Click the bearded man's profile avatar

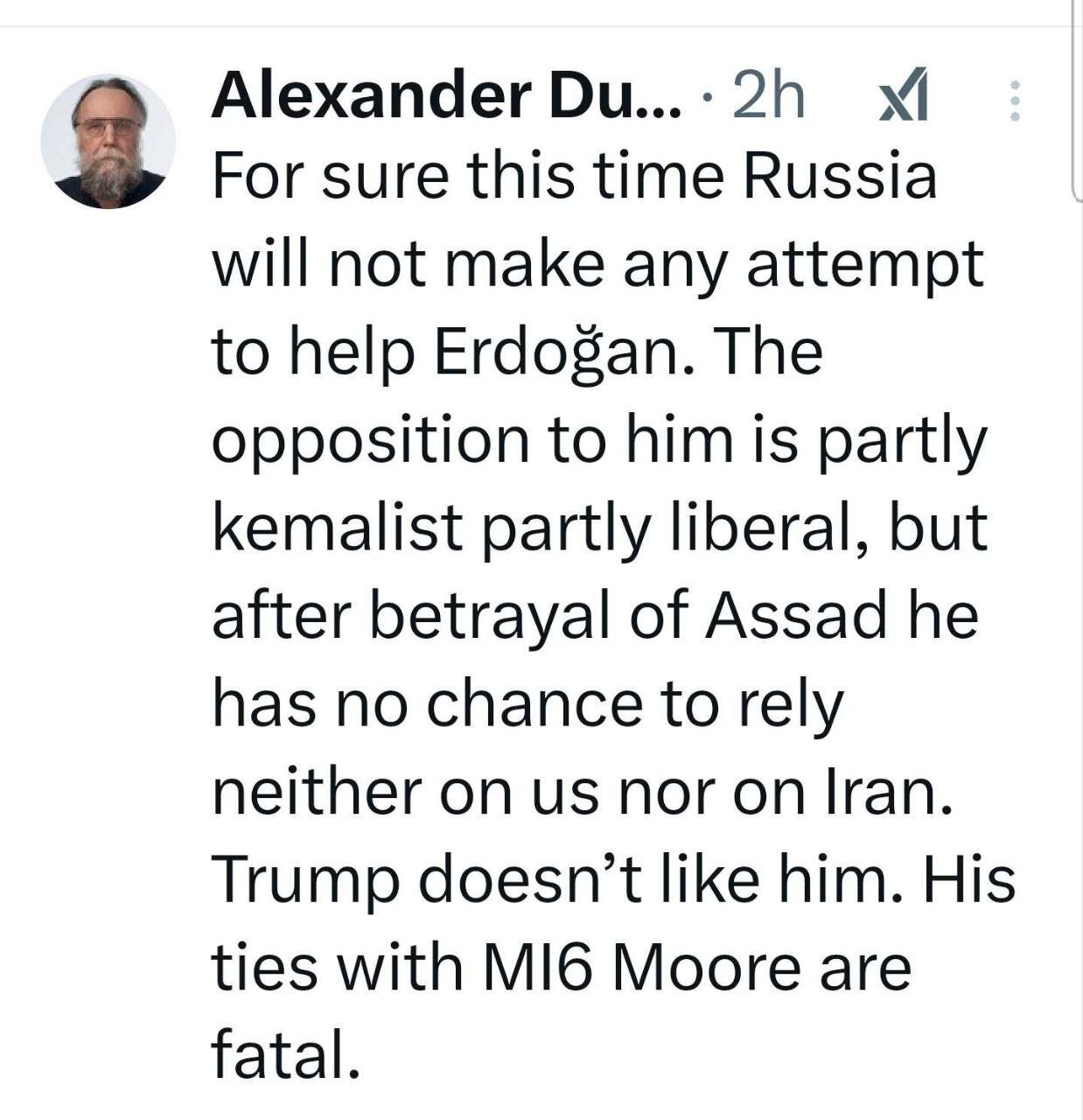click(108, 142)
